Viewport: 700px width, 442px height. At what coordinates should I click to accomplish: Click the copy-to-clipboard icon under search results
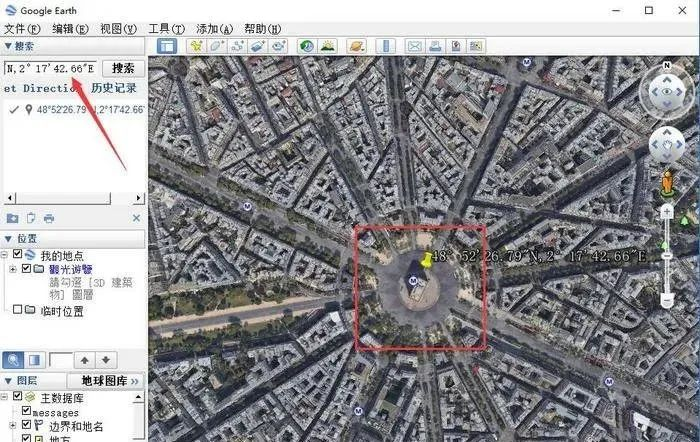click(x=31, y=218)
